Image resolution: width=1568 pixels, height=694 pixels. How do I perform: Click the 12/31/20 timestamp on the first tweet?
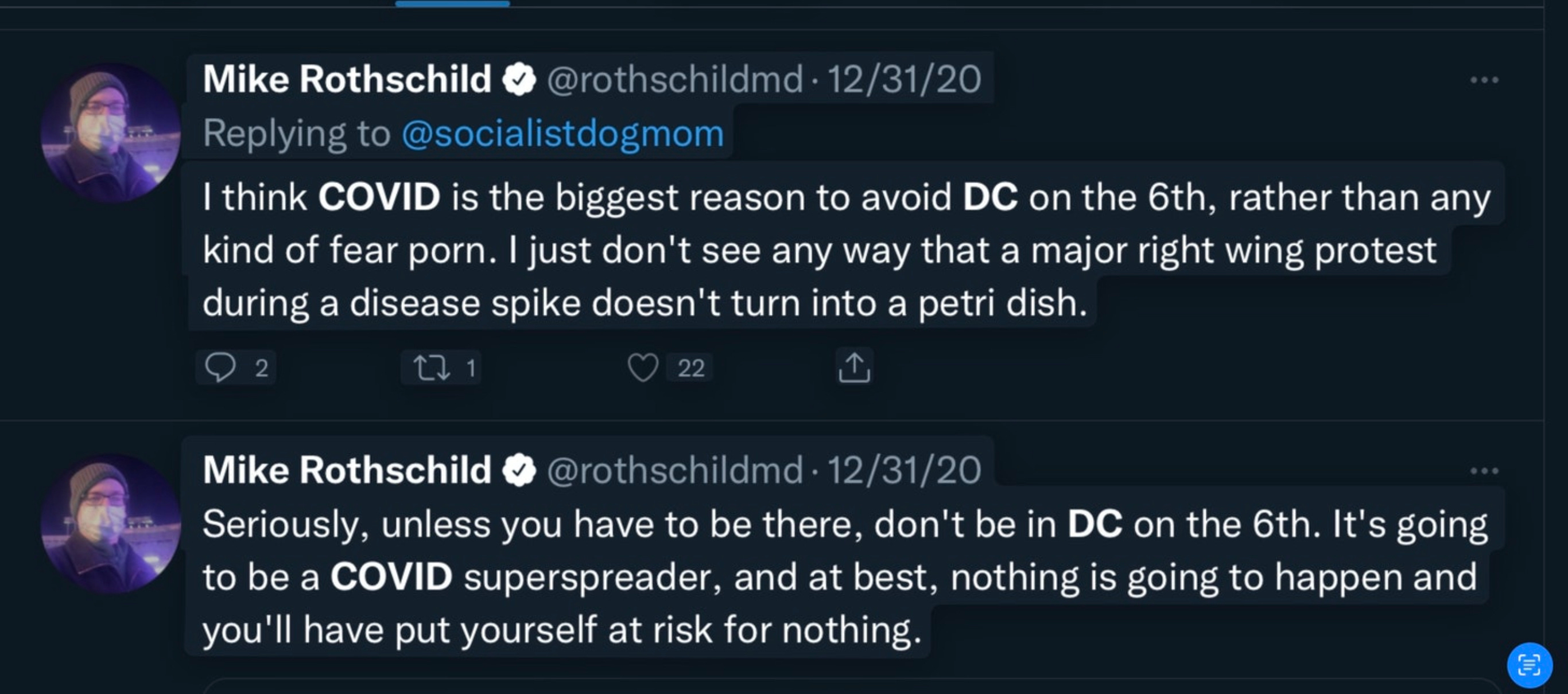904,80
